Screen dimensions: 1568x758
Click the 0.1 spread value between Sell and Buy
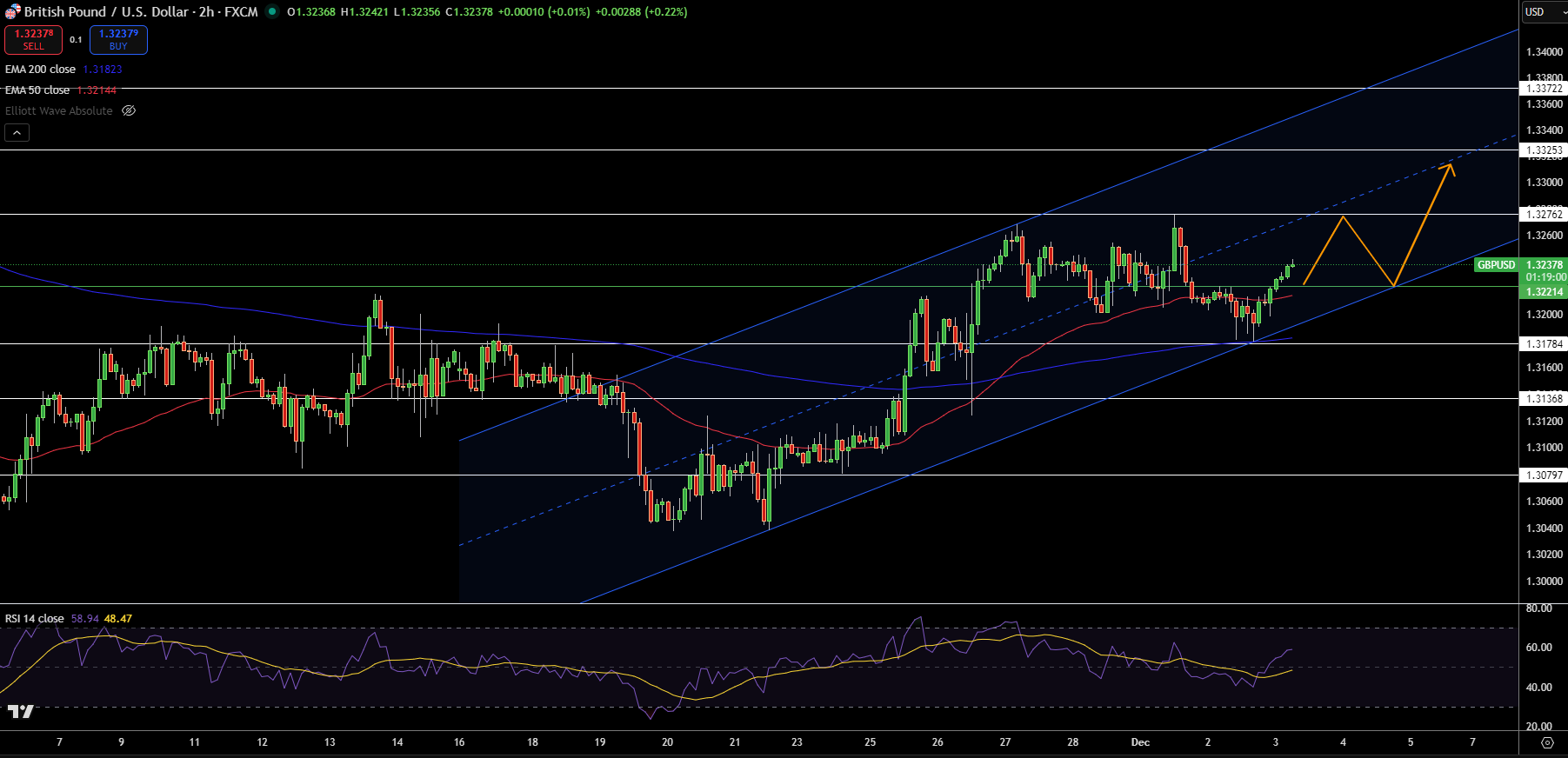pyautogui.click(x=76, y=40)
